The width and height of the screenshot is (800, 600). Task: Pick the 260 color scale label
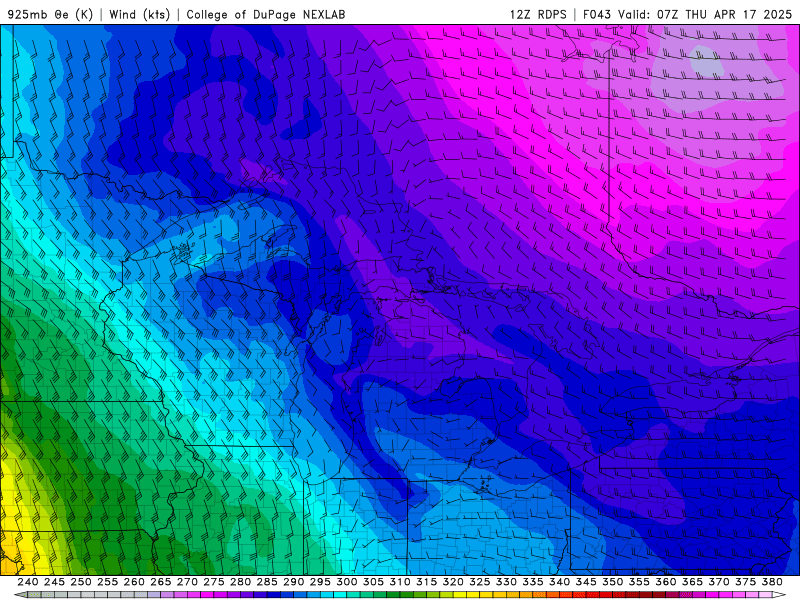(134, 582)
